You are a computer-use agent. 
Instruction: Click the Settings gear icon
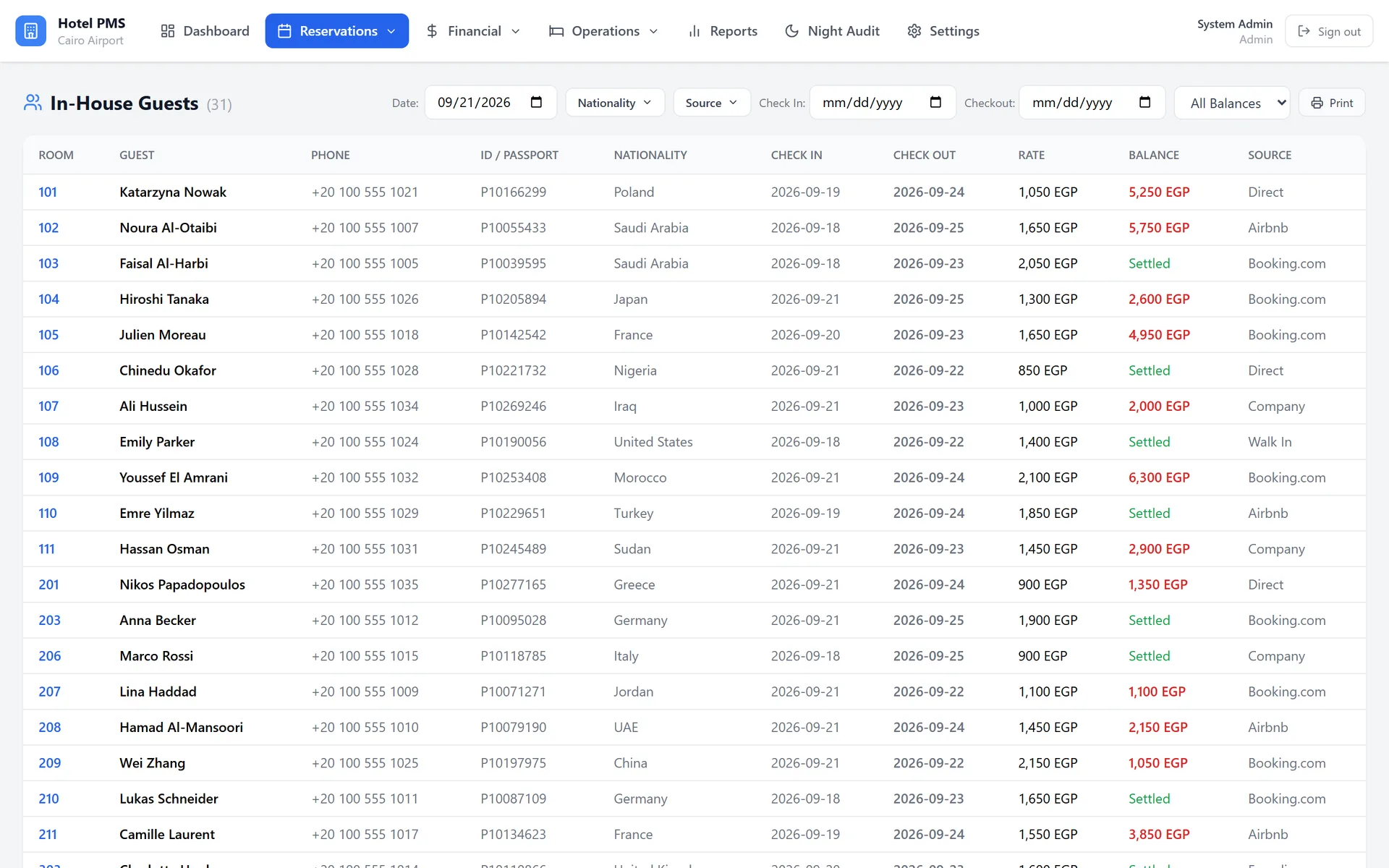click(914, 31)
